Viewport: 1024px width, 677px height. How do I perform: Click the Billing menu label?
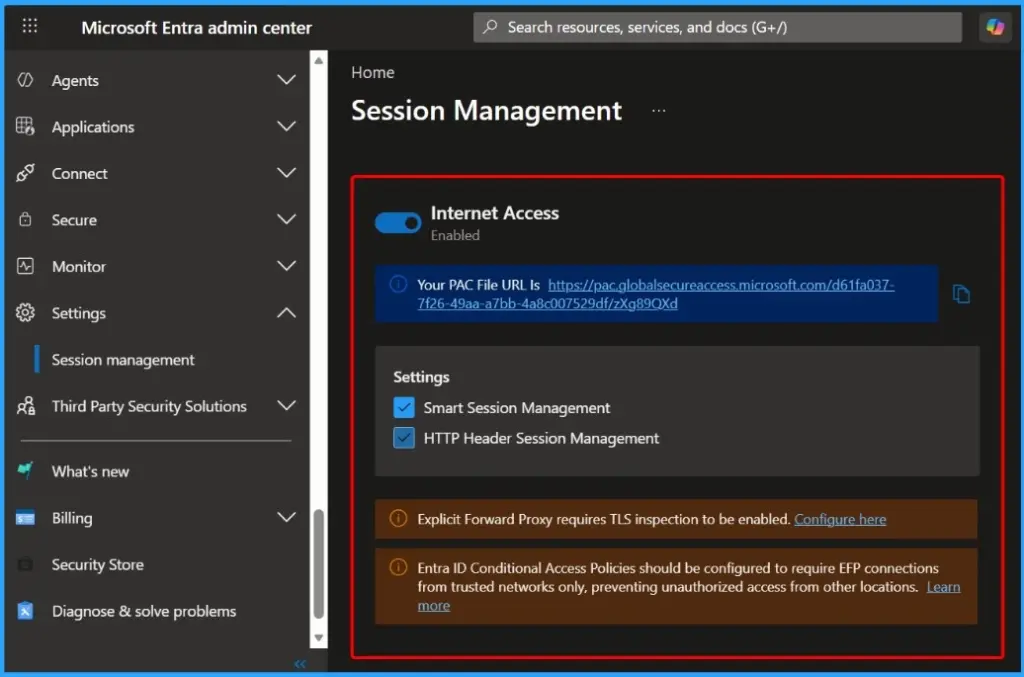[72, 518]
